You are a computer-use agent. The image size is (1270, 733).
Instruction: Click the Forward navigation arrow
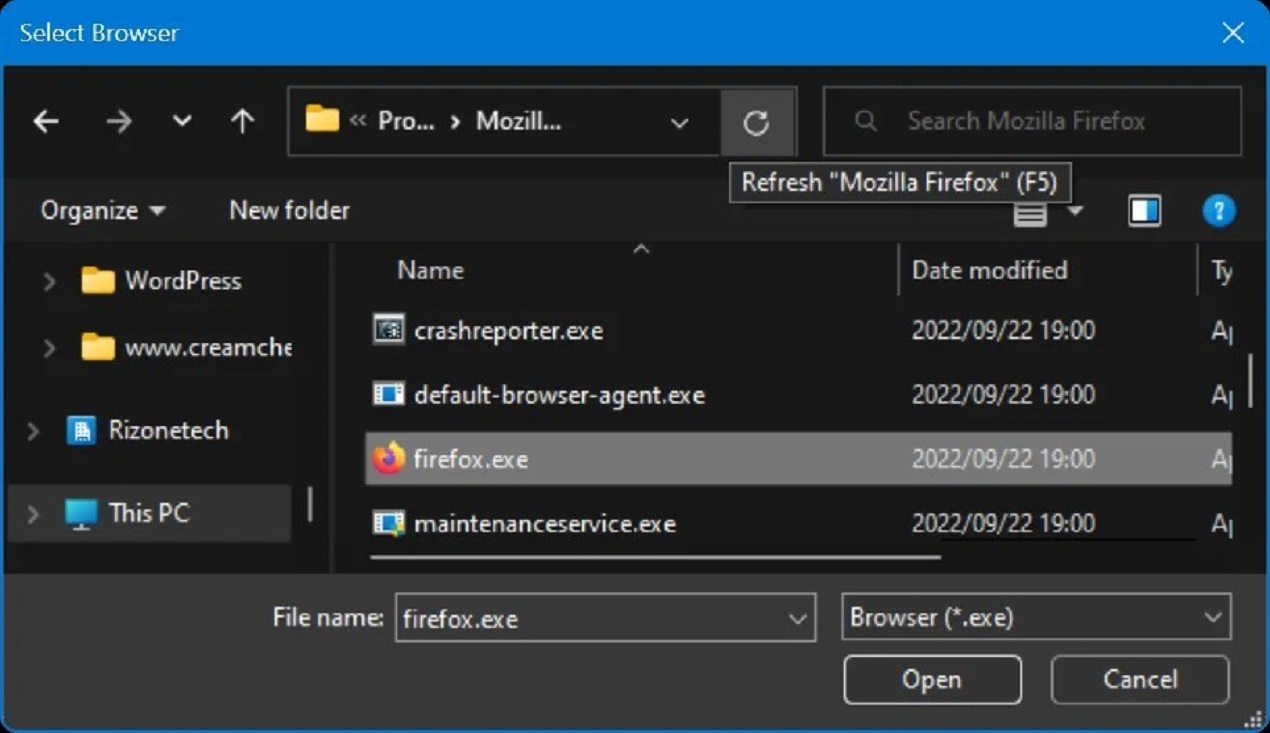119,122
